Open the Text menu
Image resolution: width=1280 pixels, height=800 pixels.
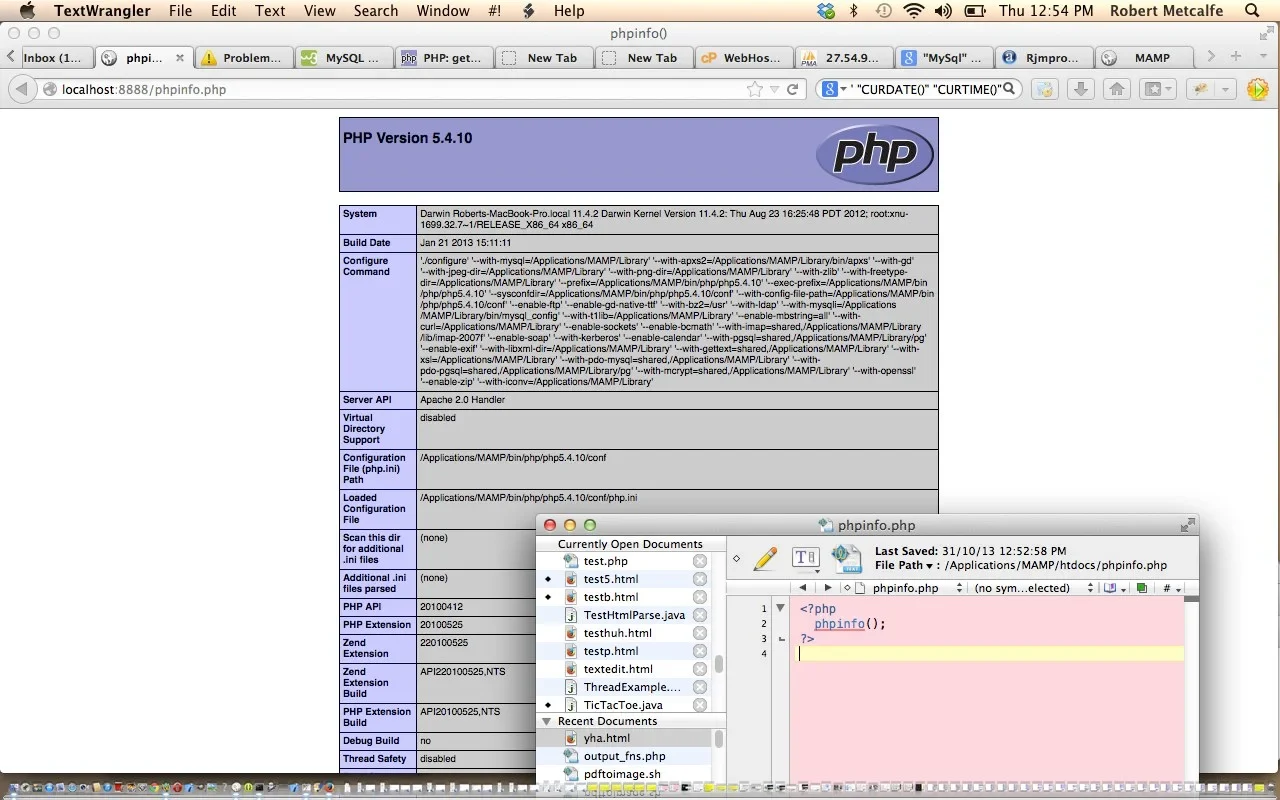270,11
